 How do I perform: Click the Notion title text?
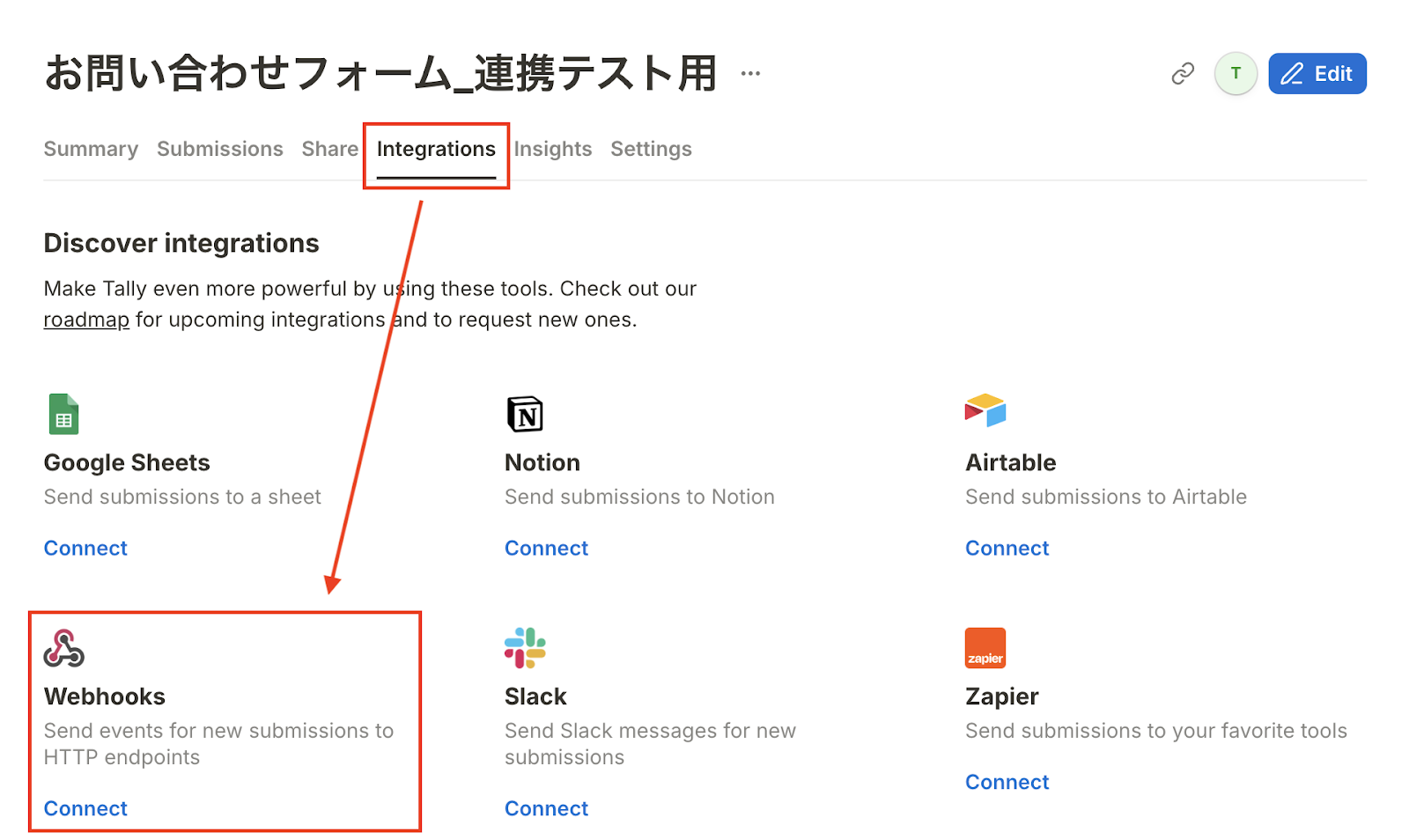click(542, 462)
